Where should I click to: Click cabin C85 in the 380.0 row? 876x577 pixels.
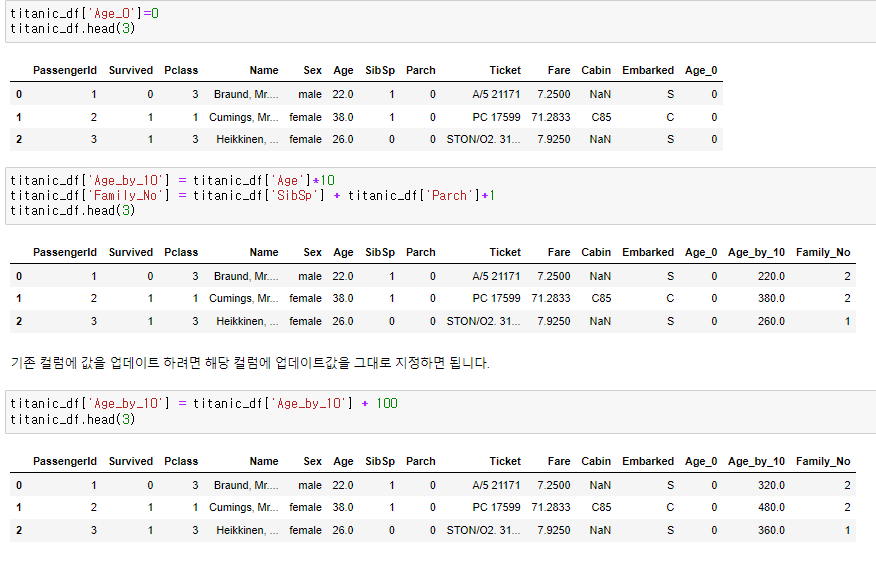pyautogui.click(x=601, y=298)
